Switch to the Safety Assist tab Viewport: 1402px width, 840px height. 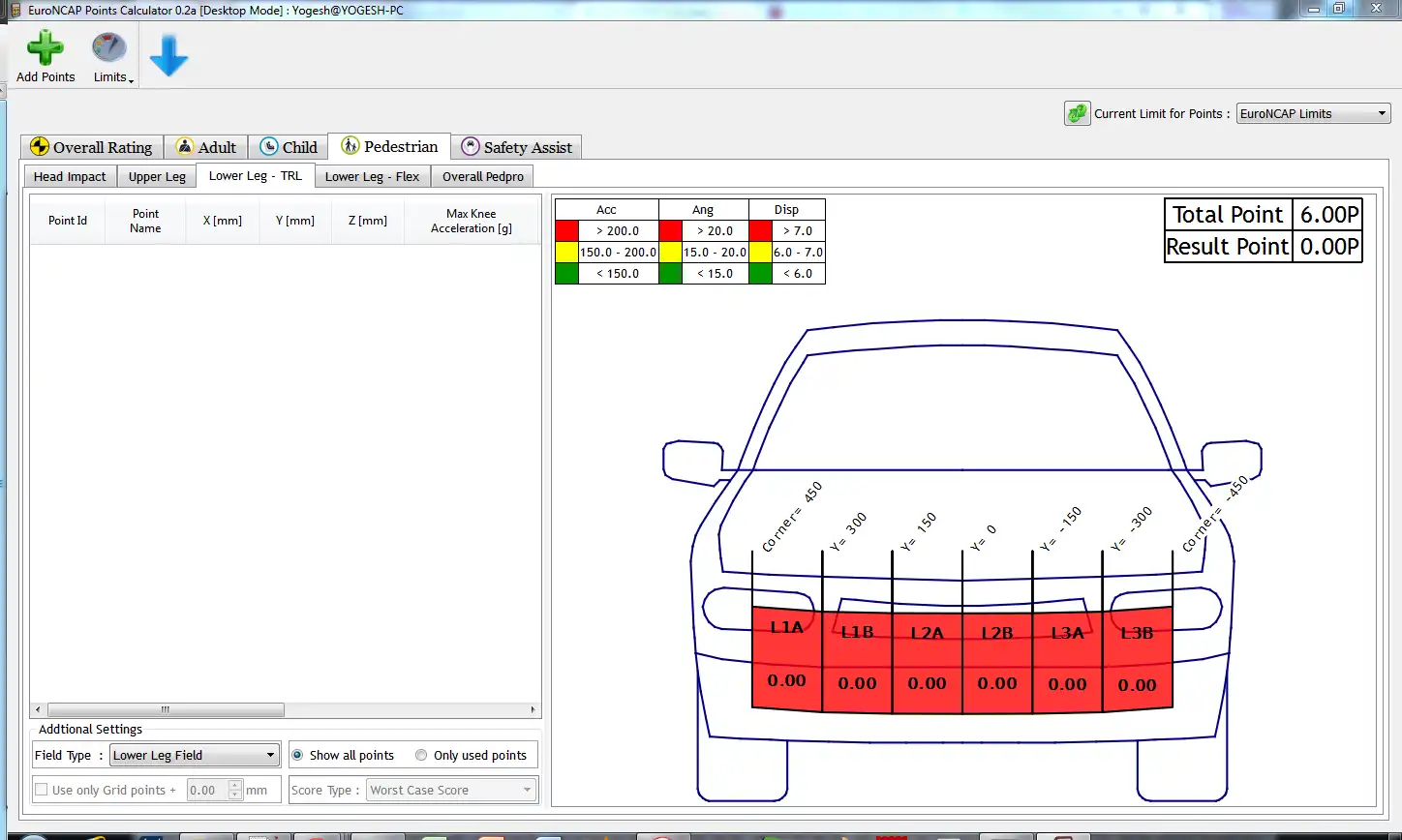517,147
